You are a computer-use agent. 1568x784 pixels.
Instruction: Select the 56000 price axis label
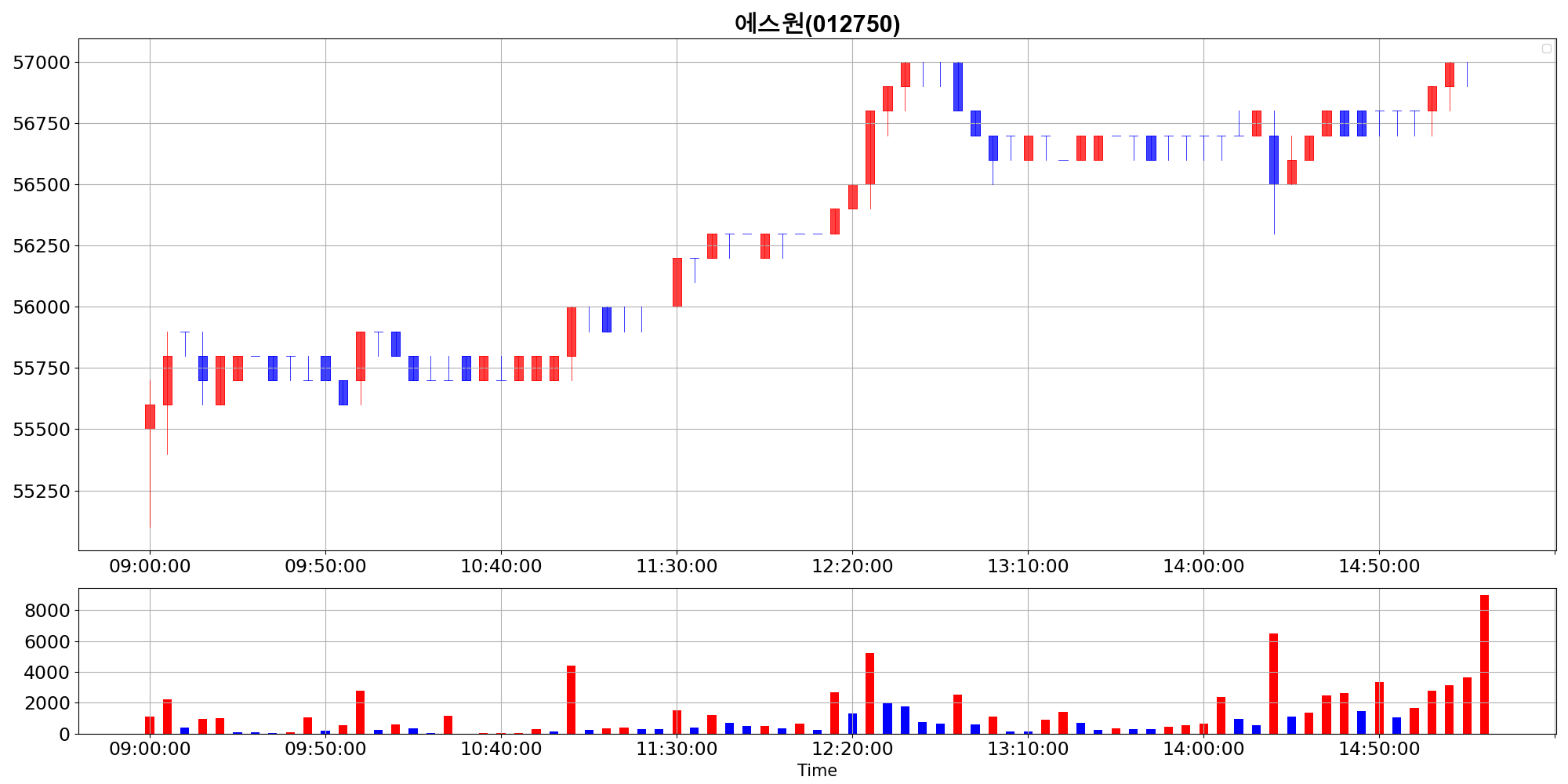pyautogui.click(x=42, y=307)
